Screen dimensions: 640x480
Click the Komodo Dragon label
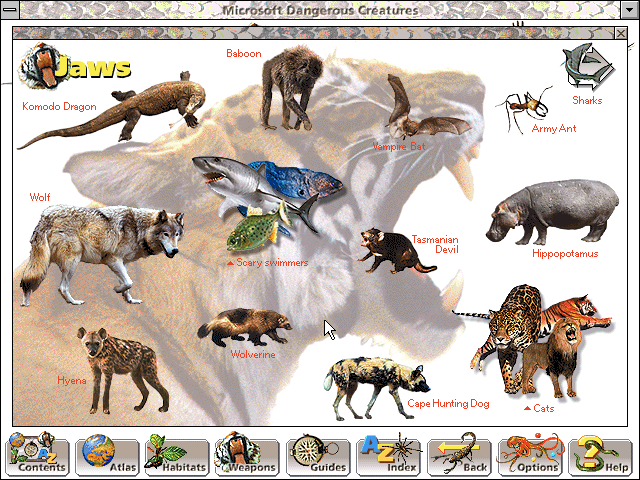[59, 107]
